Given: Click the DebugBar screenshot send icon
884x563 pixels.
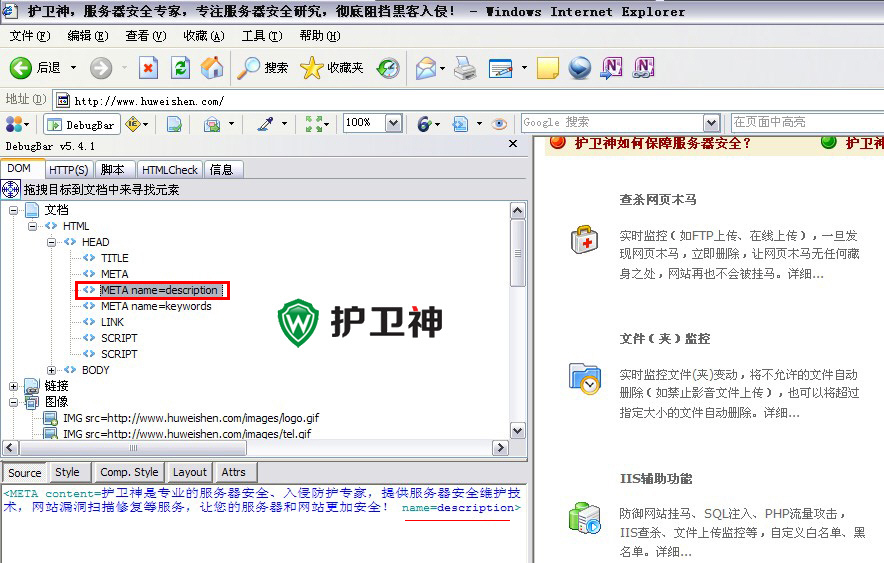Looking at the screenshot, I should click(x=460, y=124).
